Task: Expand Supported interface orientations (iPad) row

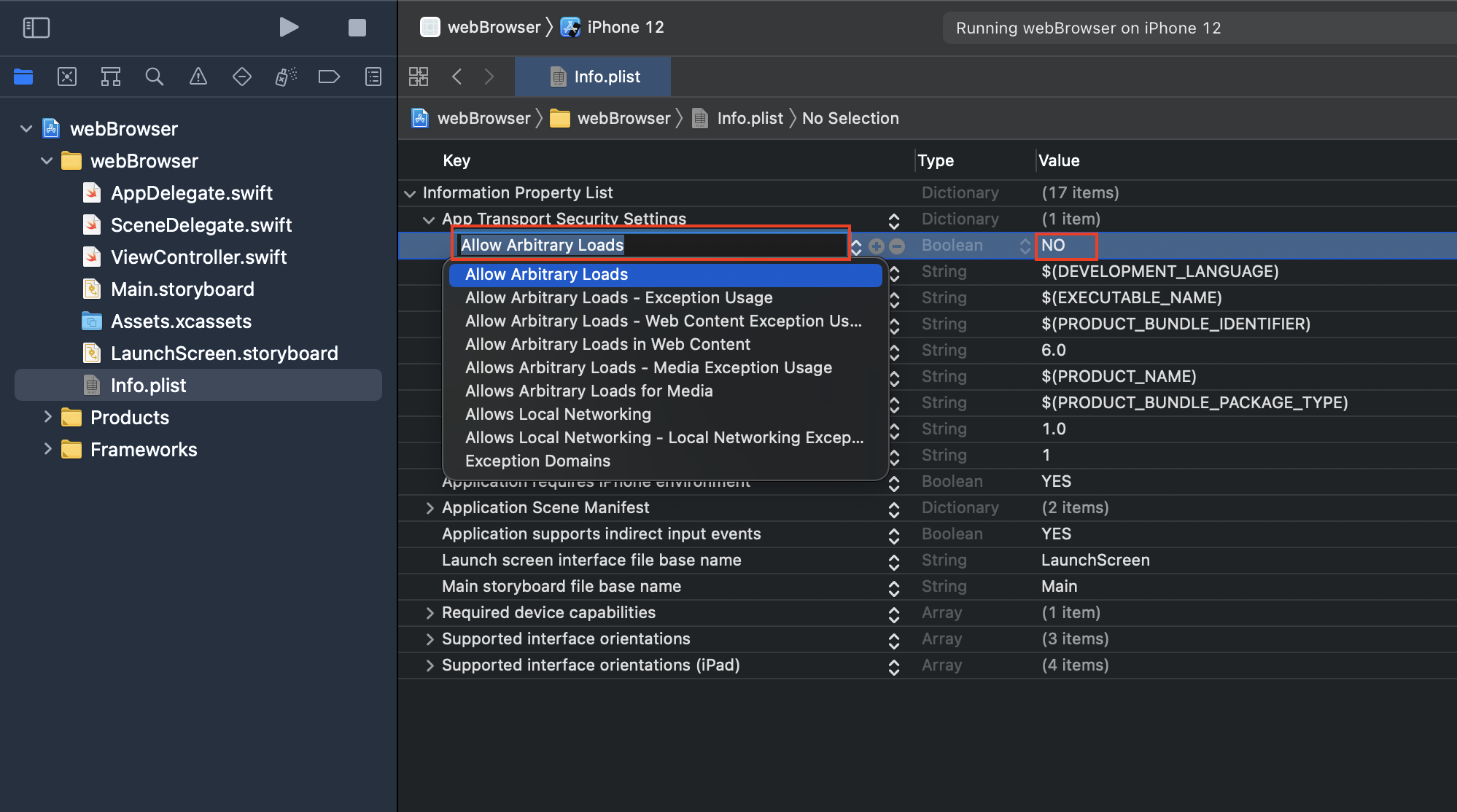Action: (430, 665)
